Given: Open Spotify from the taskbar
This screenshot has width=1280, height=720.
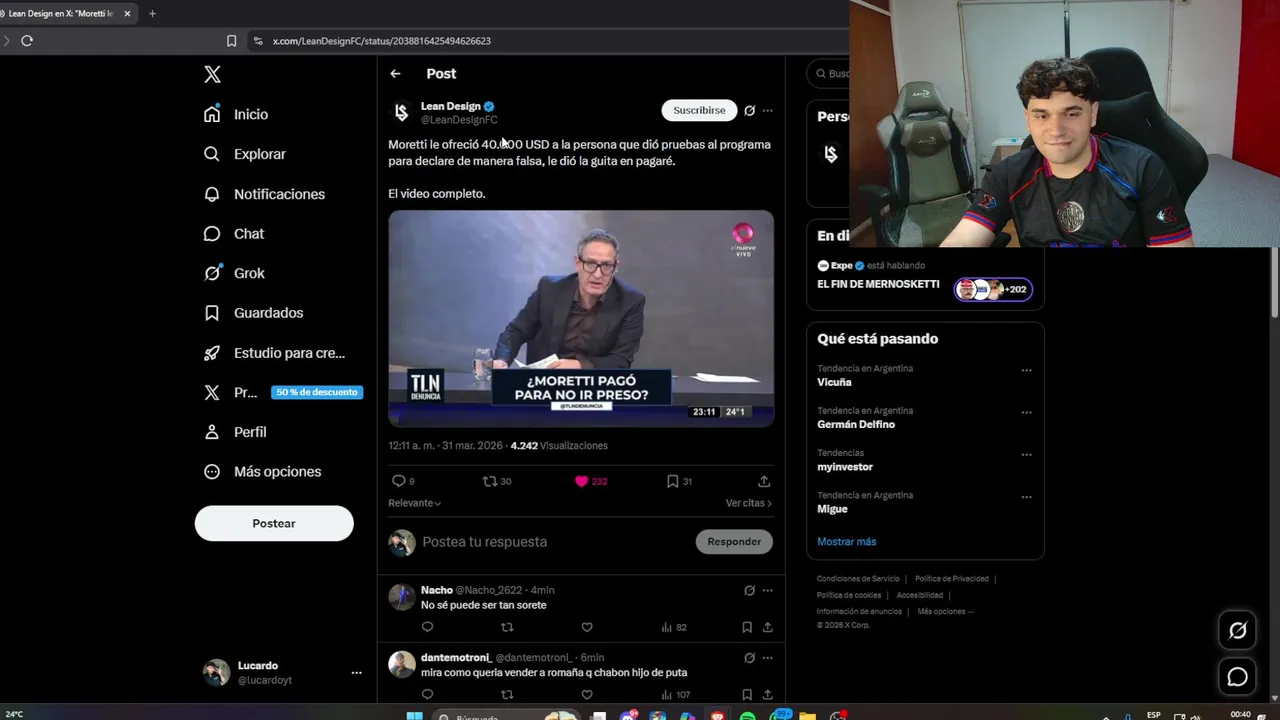Looking at the screenshot, I should click(747, 716).
